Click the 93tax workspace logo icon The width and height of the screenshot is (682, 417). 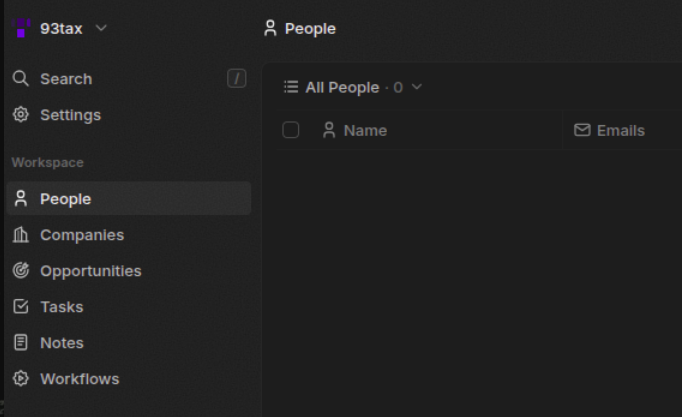[x=21, y=28]
